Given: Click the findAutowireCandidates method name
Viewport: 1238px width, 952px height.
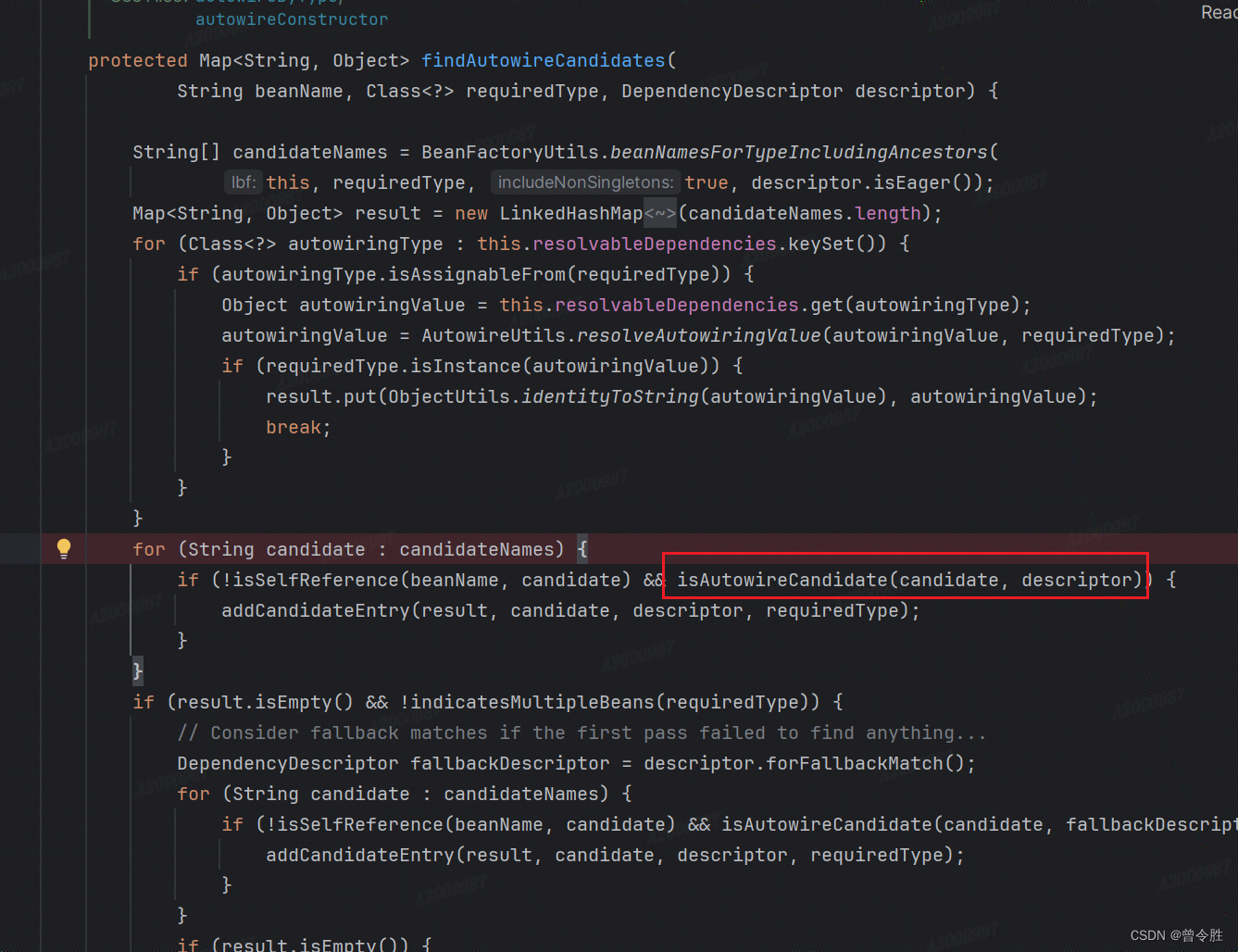Looking at the screenshot, I should pyautogui.click(x=544, y=60).
